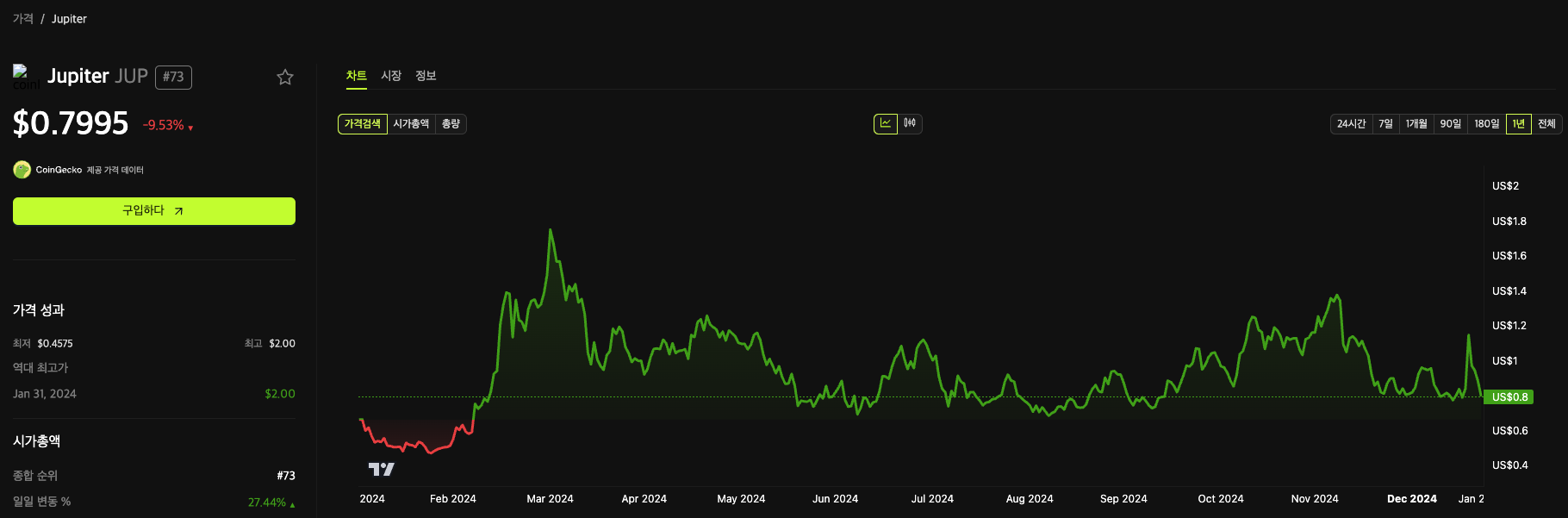Click the 구입하다 buy button
Image resolution: width=1568 pixels, height=518 pixels.
point(154,211)
